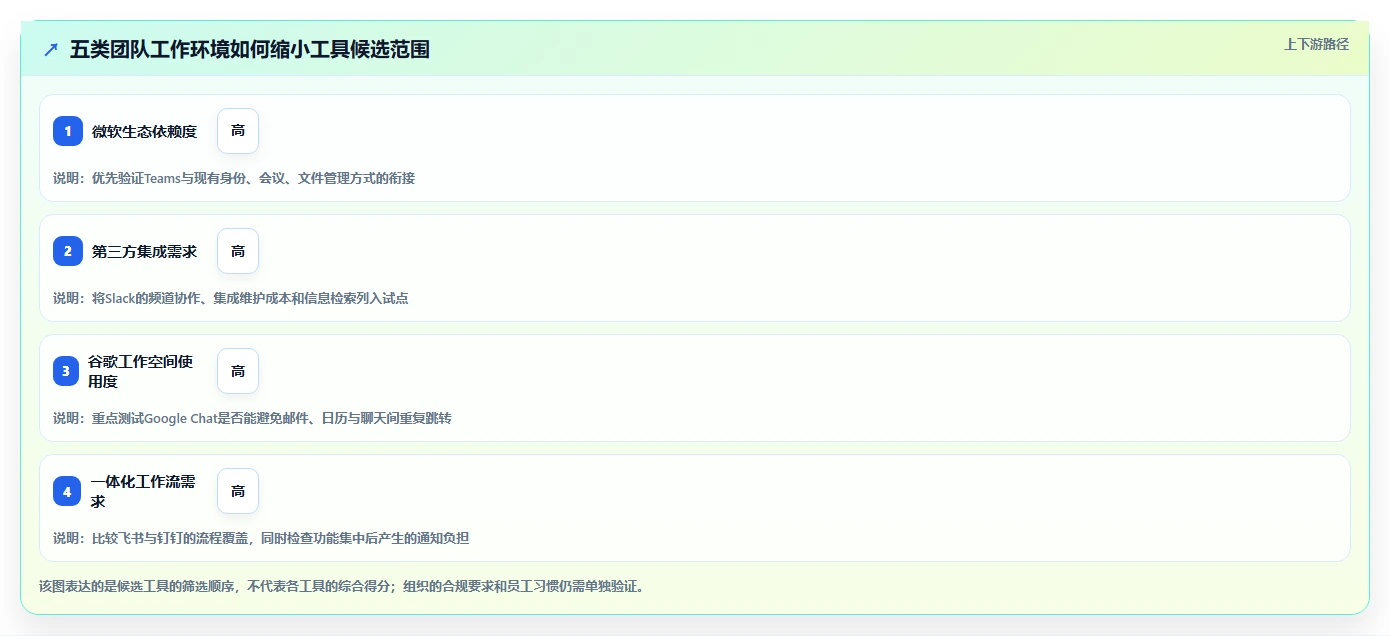Image resolution: width=1390 pixels, height=636 pixels.
Task: Click the 高 tag next to 一体化工作流需求
Action: pyautogui.click(x=238, y=491)
